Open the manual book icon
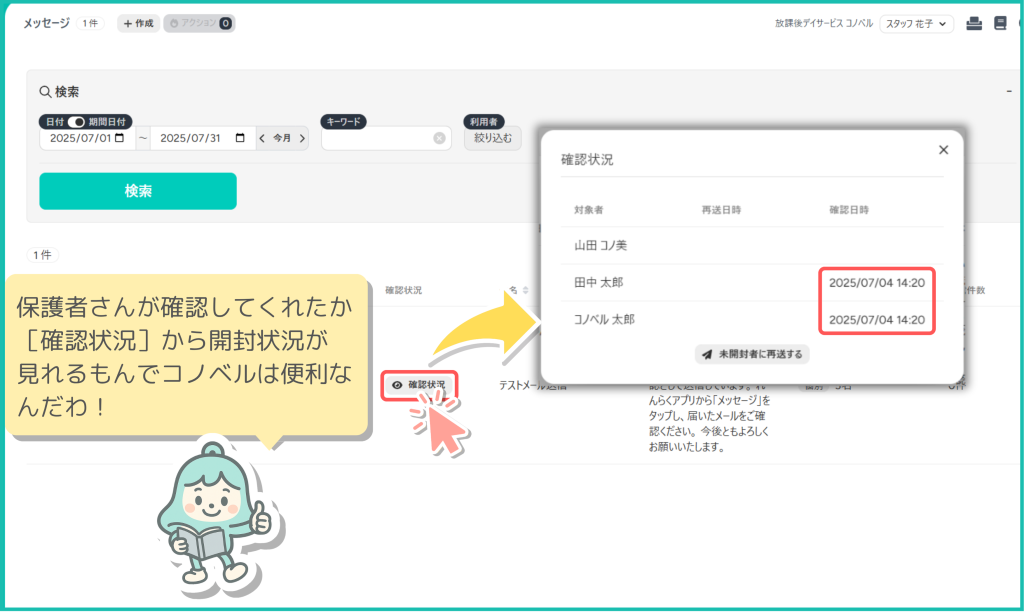1024x612 pixels. coord(1000,23)
